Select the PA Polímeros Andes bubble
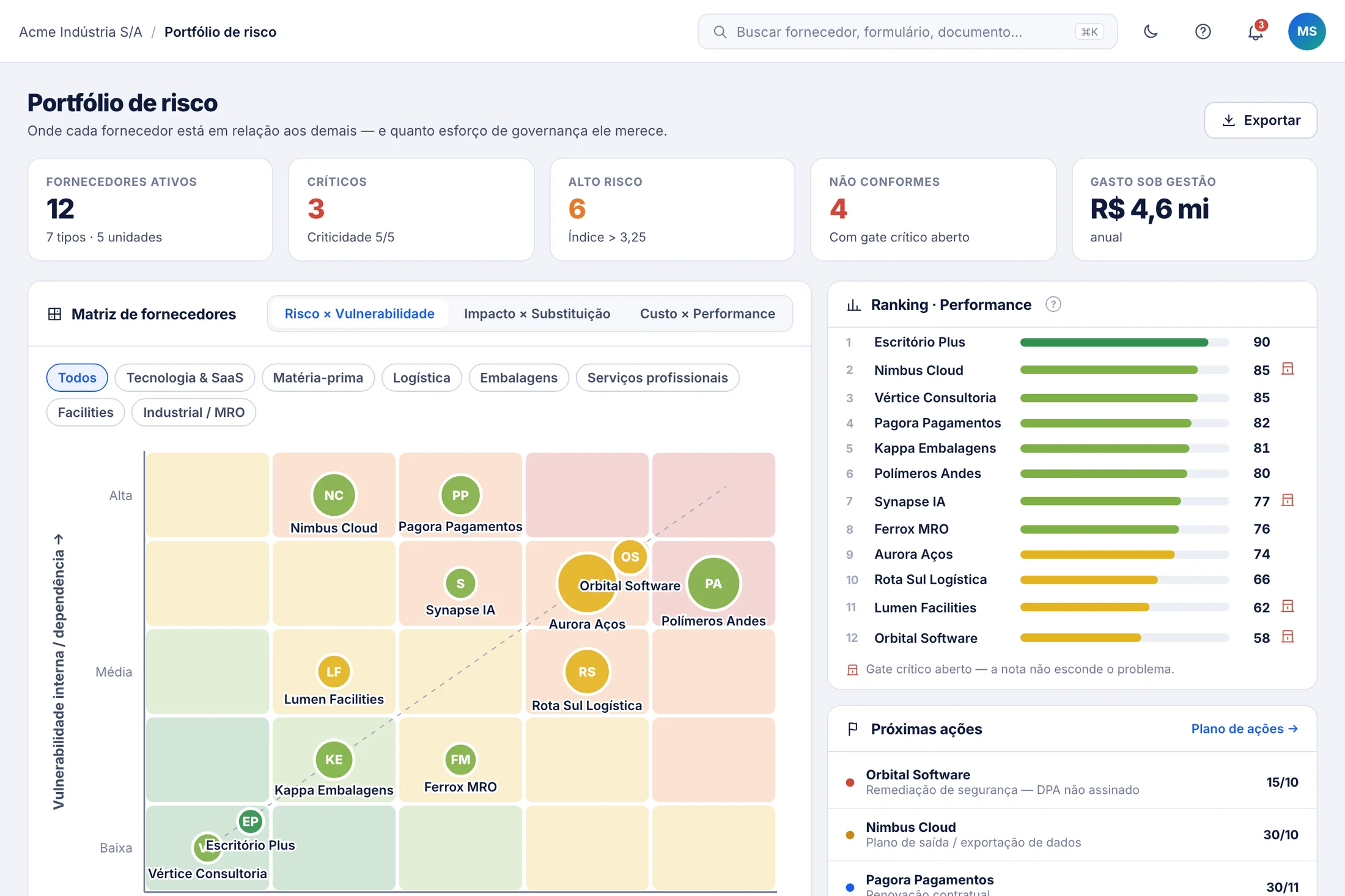Image resolution: width=1345 pixels, height=896 pixels. click(713, 583)
